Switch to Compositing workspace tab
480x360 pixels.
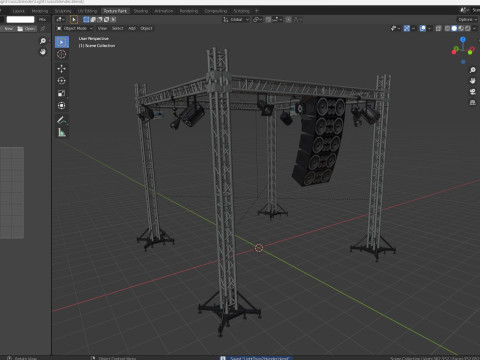point(216,11)
